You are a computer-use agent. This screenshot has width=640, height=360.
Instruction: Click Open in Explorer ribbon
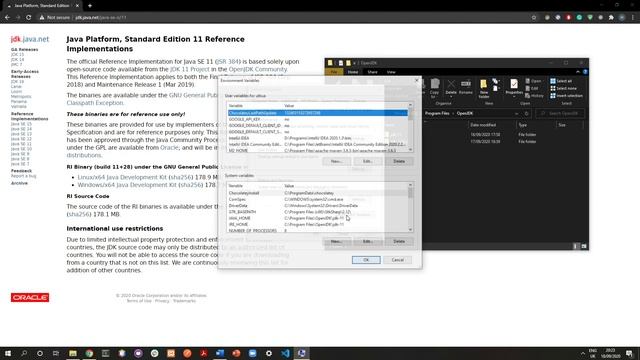tap(534, 81)
